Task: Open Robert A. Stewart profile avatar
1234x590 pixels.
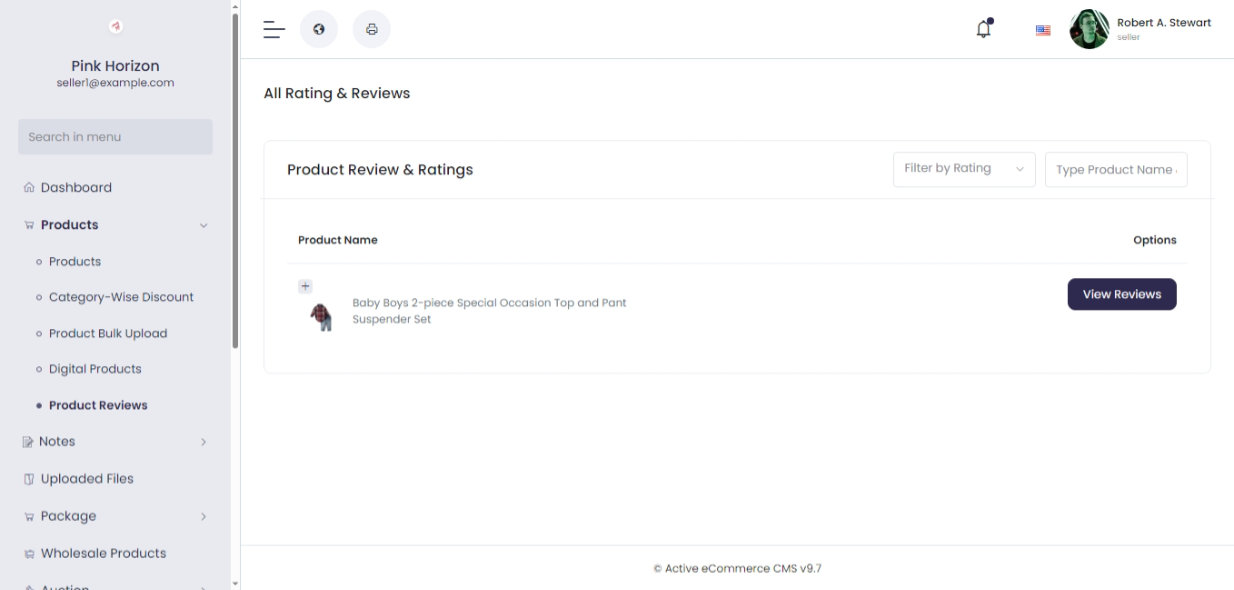Action: 1089,29
